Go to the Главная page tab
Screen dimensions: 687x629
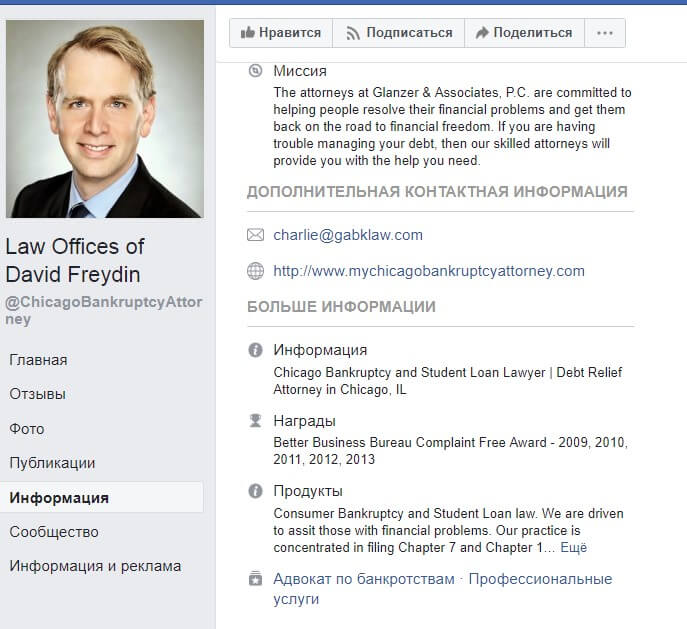coord(39,360)
